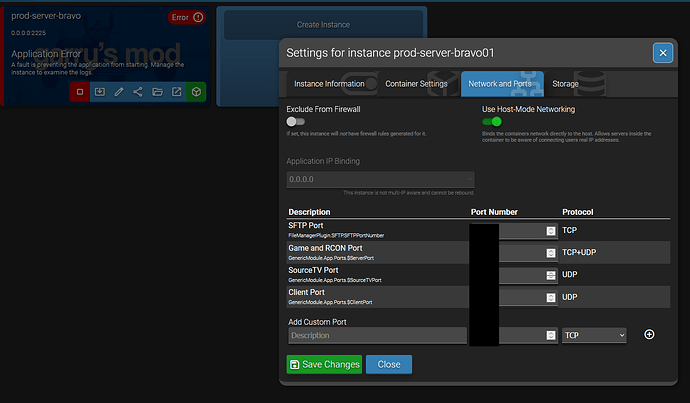Click the Game and RCON Port number stepper
The width and height of the screenshot is (690, 403).
[551, 253]
